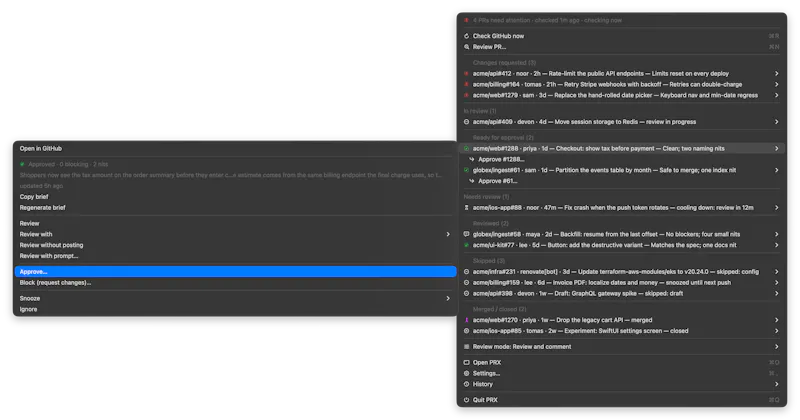This screenshot has height=420, width=800.
Task: Click the 'Ready for approval (2)' section header
Action: coord(503,138)
